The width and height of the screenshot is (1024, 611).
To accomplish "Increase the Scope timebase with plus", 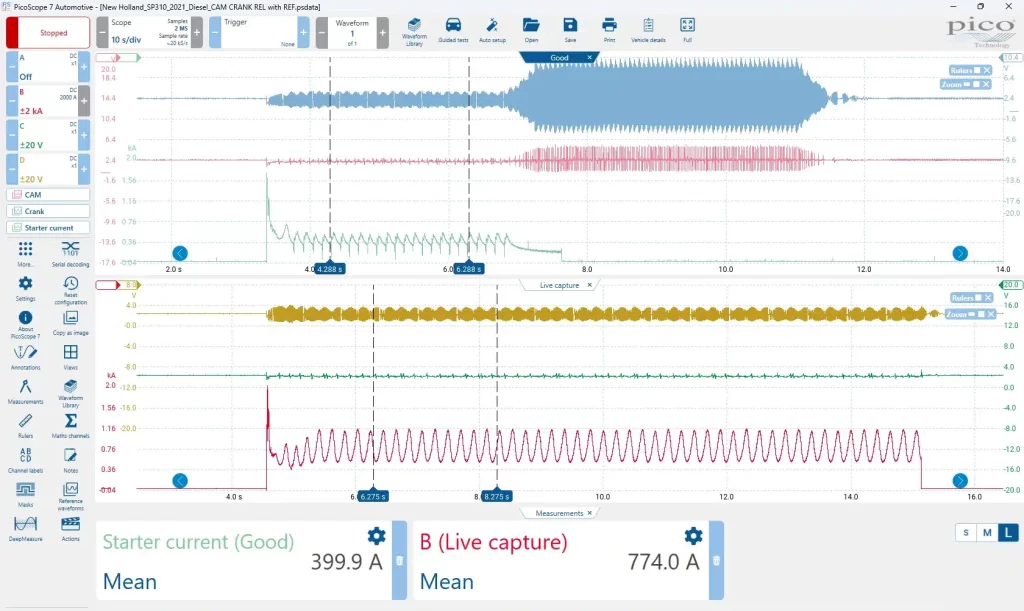I will [196, 32].
